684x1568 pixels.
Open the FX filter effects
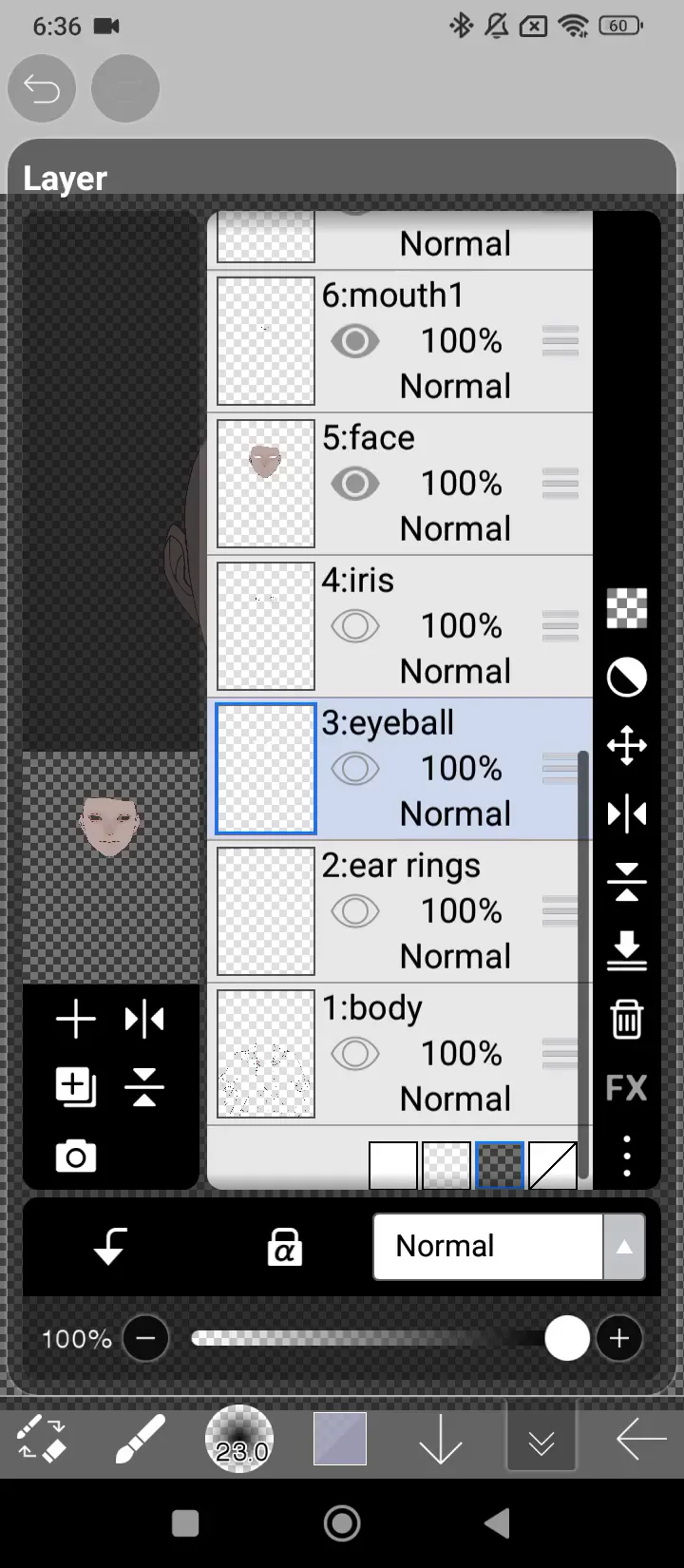(626, 1087)
